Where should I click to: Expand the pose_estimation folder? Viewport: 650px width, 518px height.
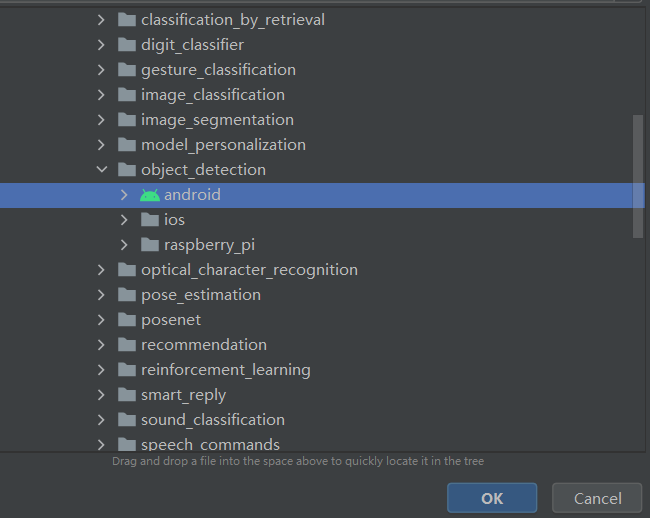[x=101, y=295]
